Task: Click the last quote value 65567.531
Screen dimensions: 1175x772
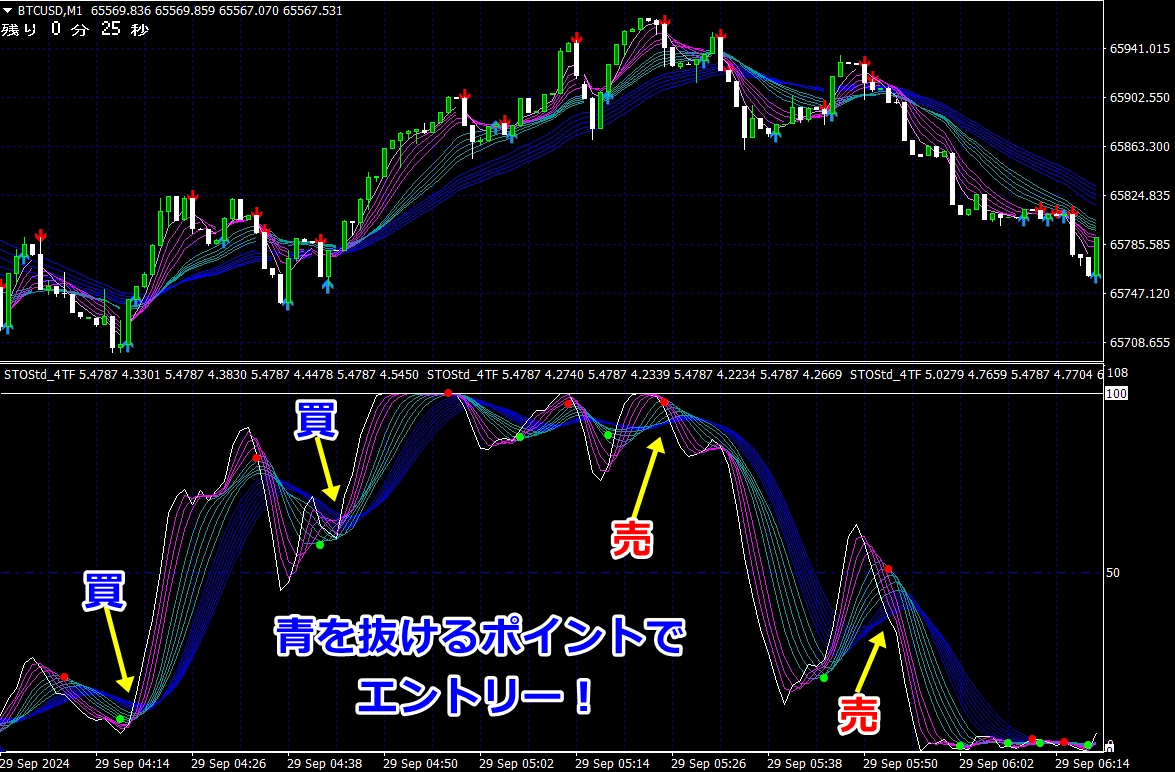Action: [x=312, y=10]
